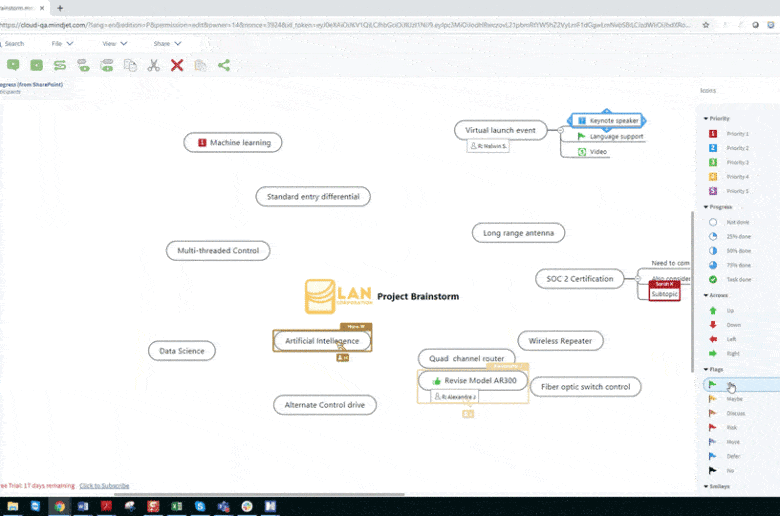Apply the Risk flag marker
The width and height of the screenshot is (780, 516).
713,427
